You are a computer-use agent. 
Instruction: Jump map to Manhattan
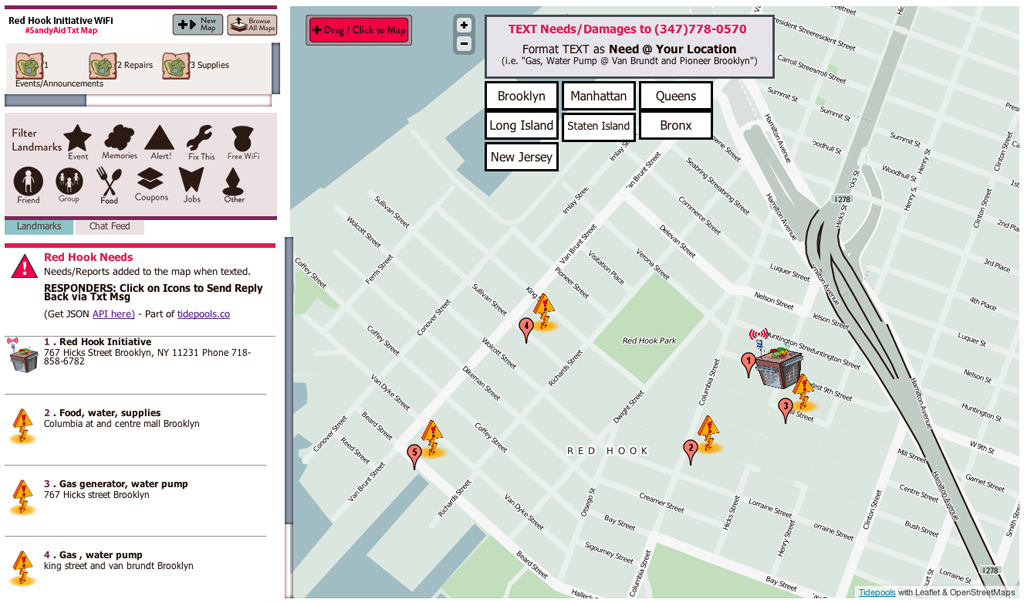(x=598, y=96)
